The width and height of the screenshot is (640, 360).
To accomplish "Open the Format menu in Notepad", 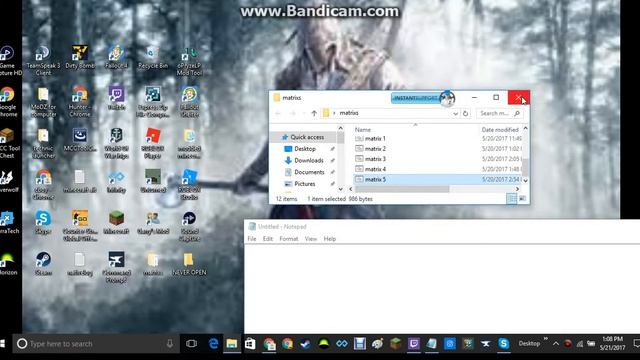I will click(289, 239).
